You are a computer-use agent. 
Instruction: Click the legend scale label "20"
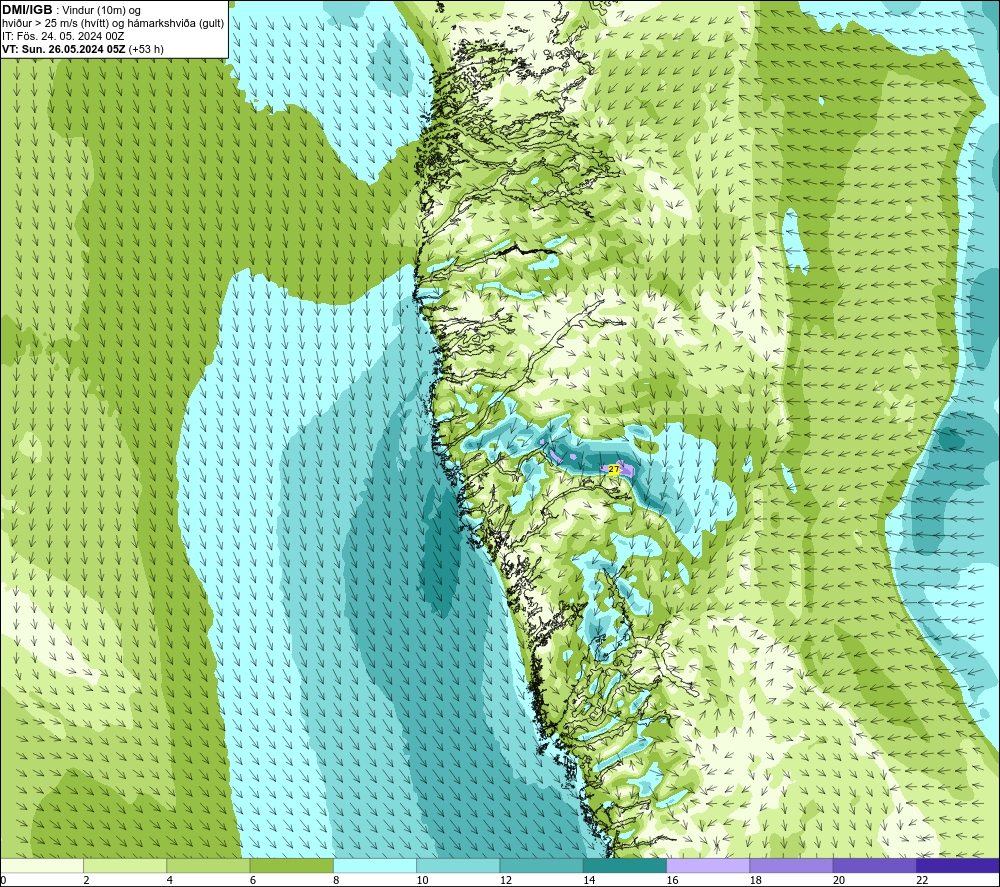pyautogui.click(x=839, y=880)
